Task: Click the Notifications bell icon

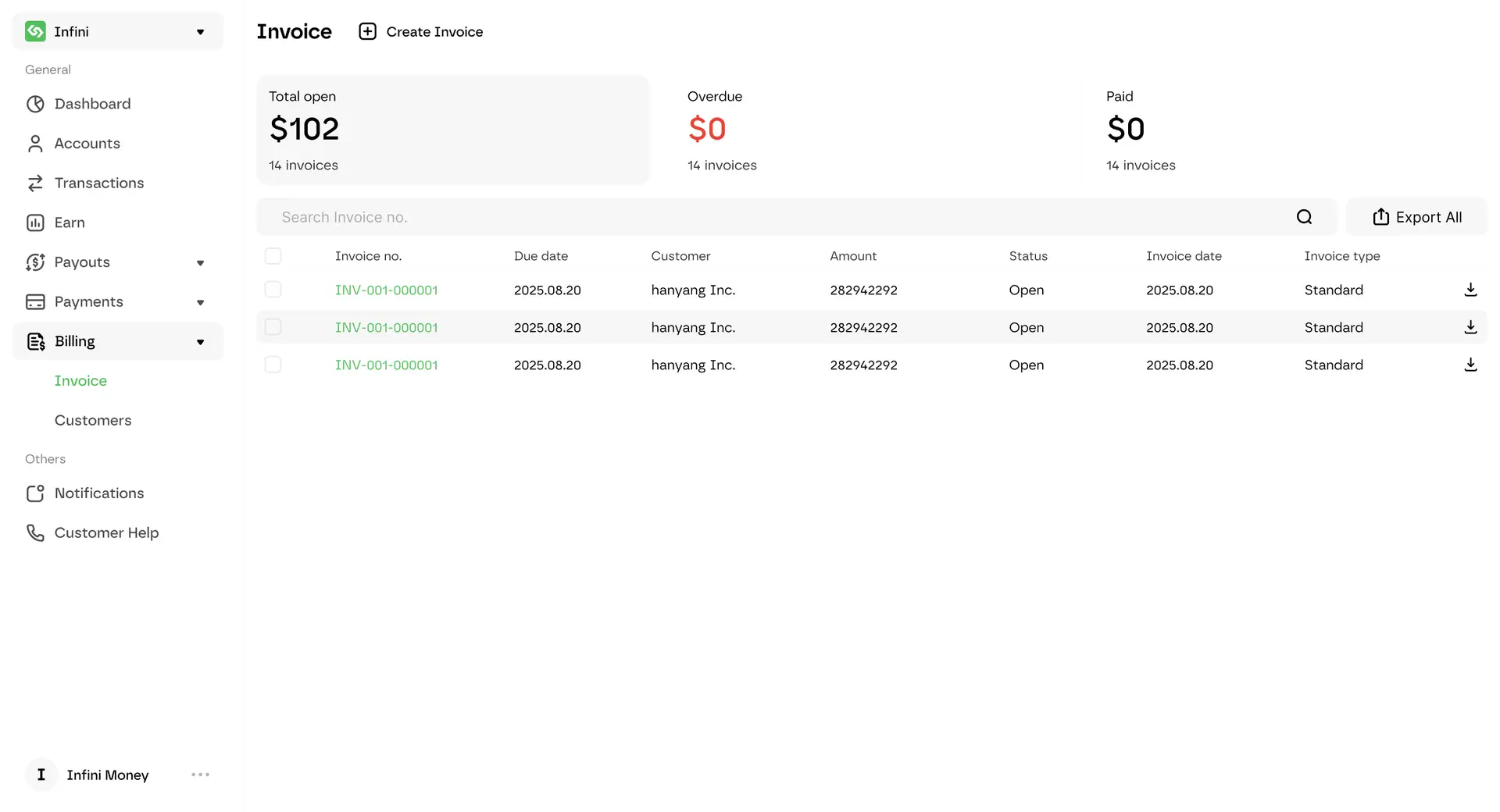Action: click(x=35, y=493)
